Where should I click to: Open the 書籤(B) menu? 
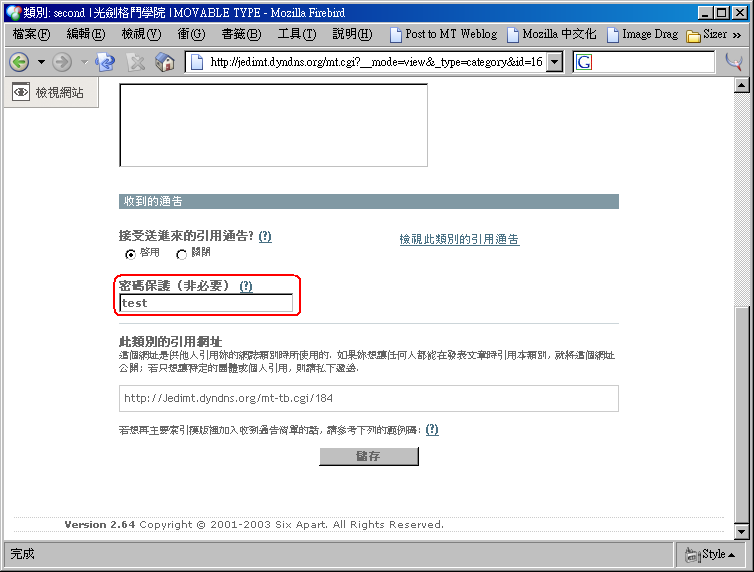coord(241,34)
